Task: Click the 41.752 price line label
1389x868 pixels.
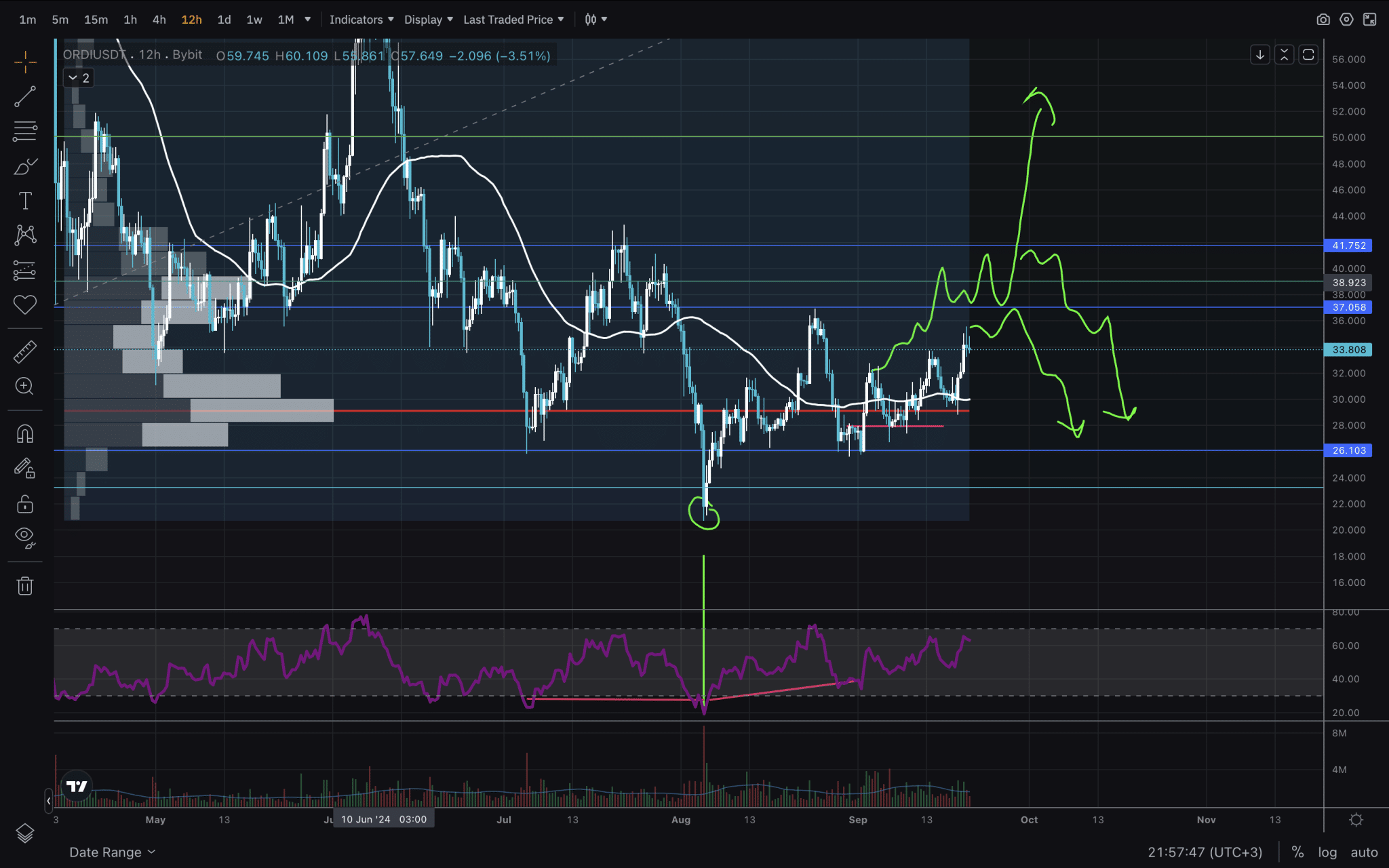Action: [x=1348, y=245]
